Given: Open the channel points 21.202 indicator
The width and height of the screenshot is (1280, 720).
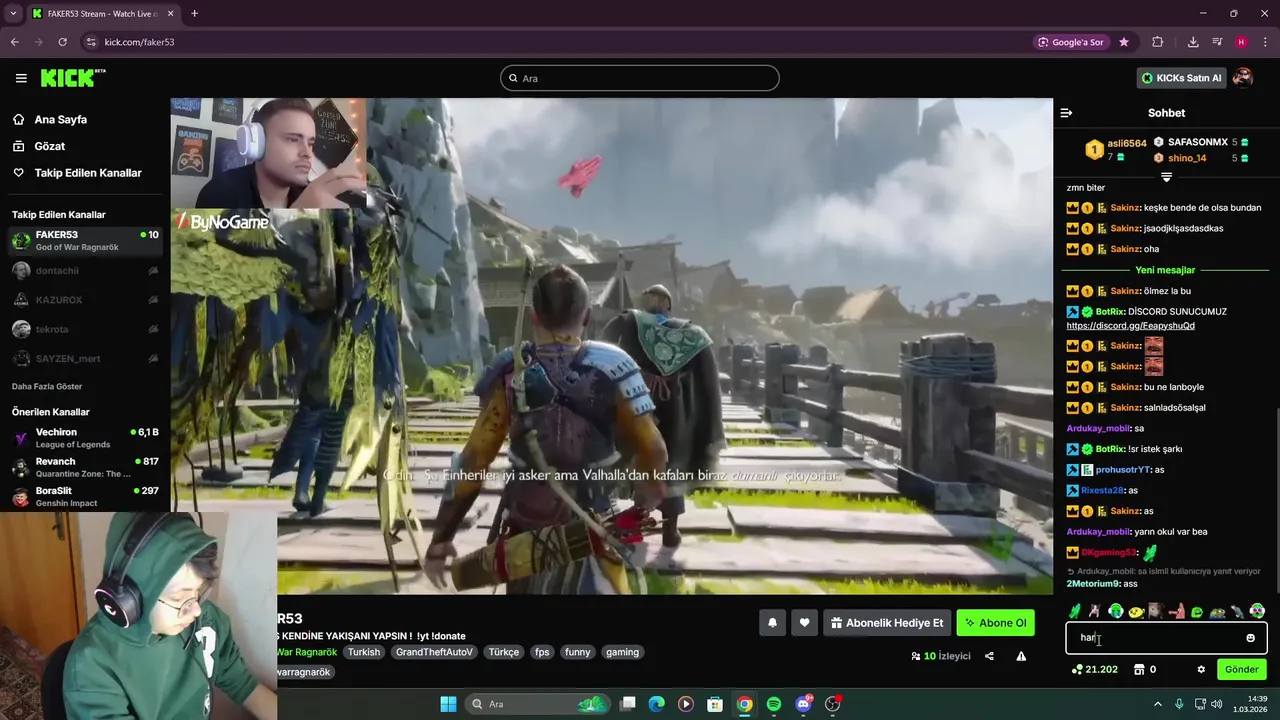Looking at the screenshot, I should click(1095, 669).
